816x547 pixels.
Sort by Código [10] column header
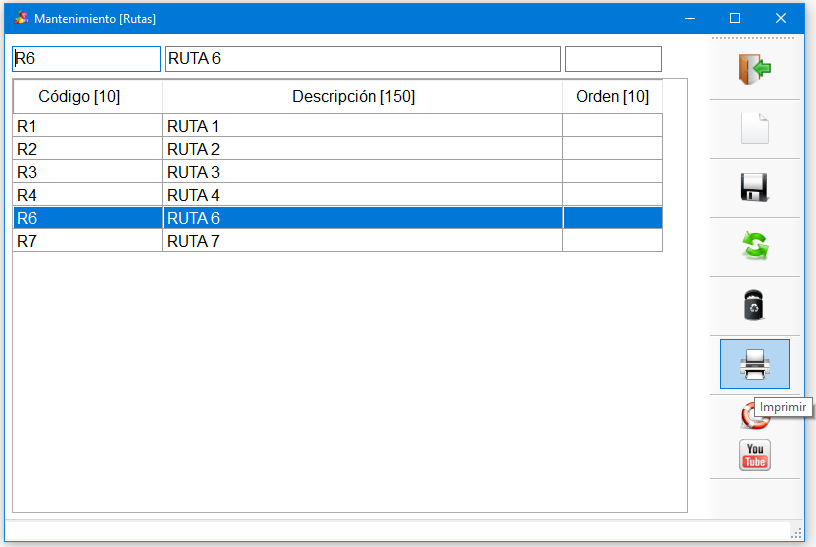pyautogui.click(x=88, y=97)
